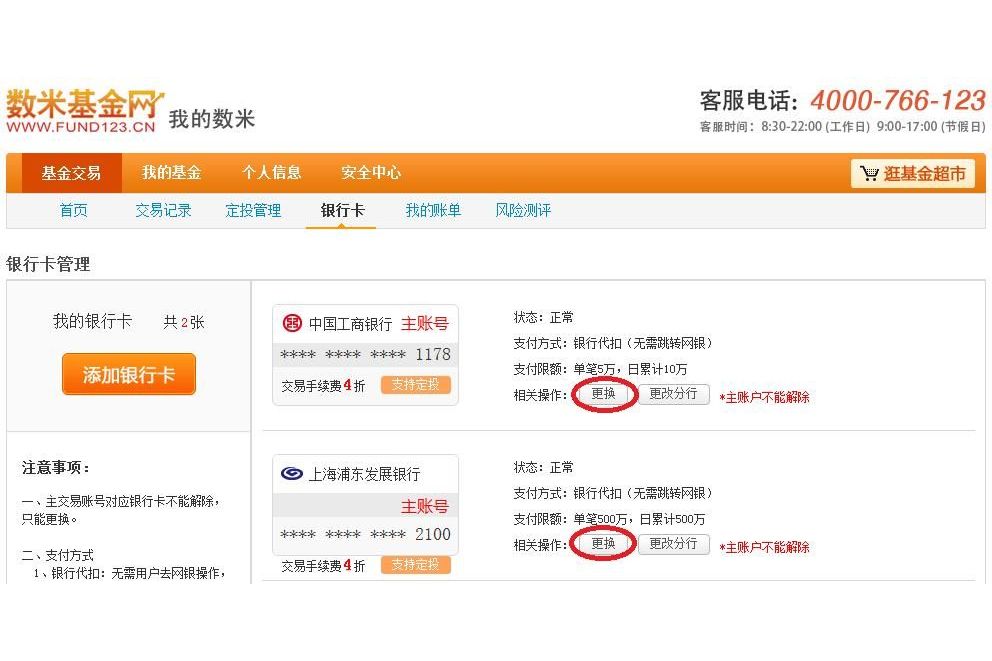Click the 支付限额 单笔5万 text
Image resolution: width=992 pixels, height=661 pixels.
600,369
